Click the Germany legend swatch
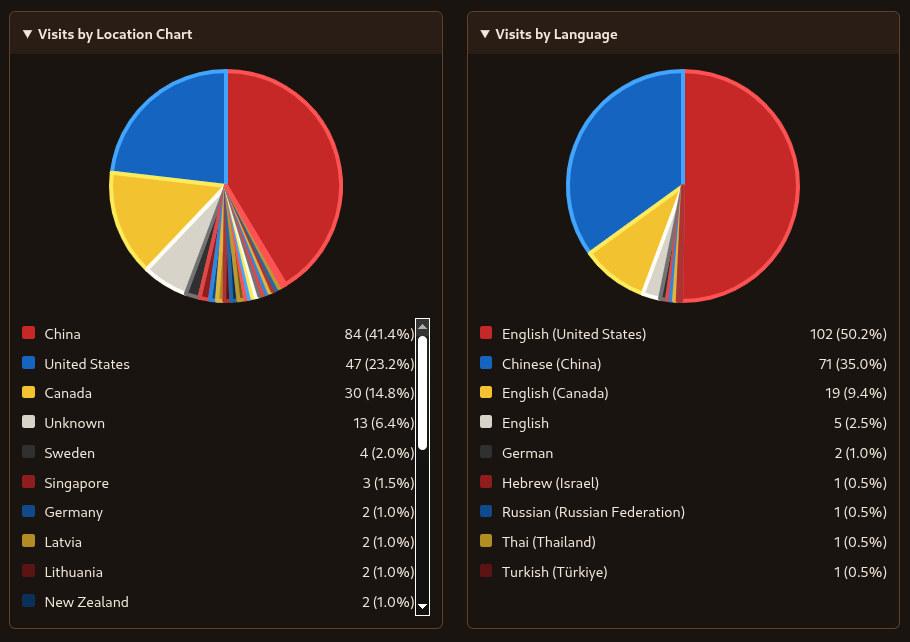The height and width of the screenshot is (642, 910). point(28,511)
